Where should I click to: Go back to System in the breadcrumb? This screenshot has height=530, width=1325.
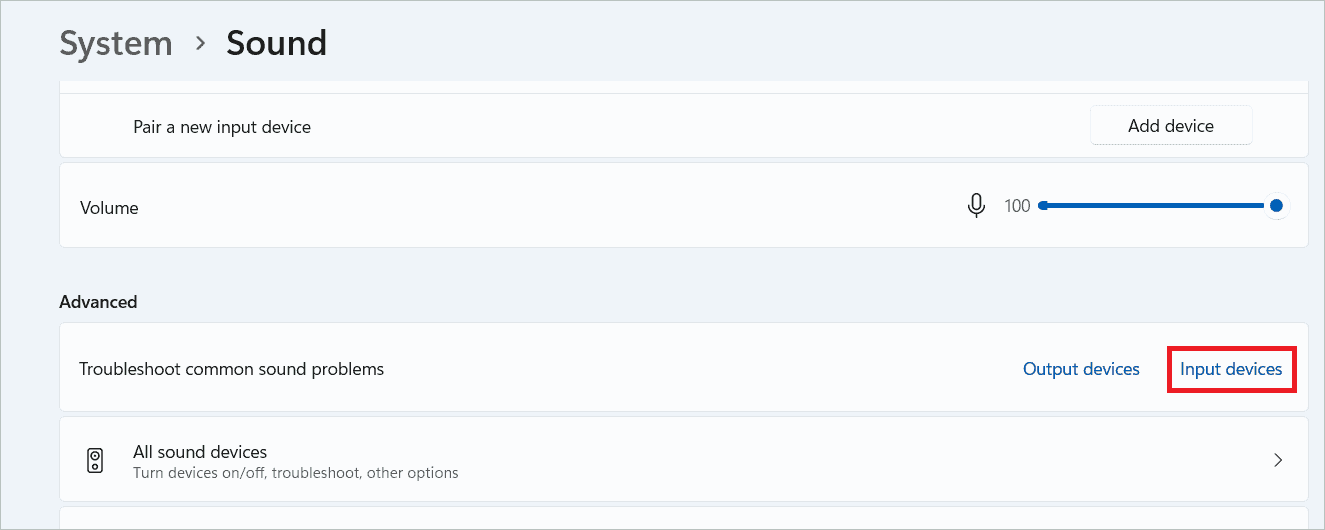(x=116, y=44)
